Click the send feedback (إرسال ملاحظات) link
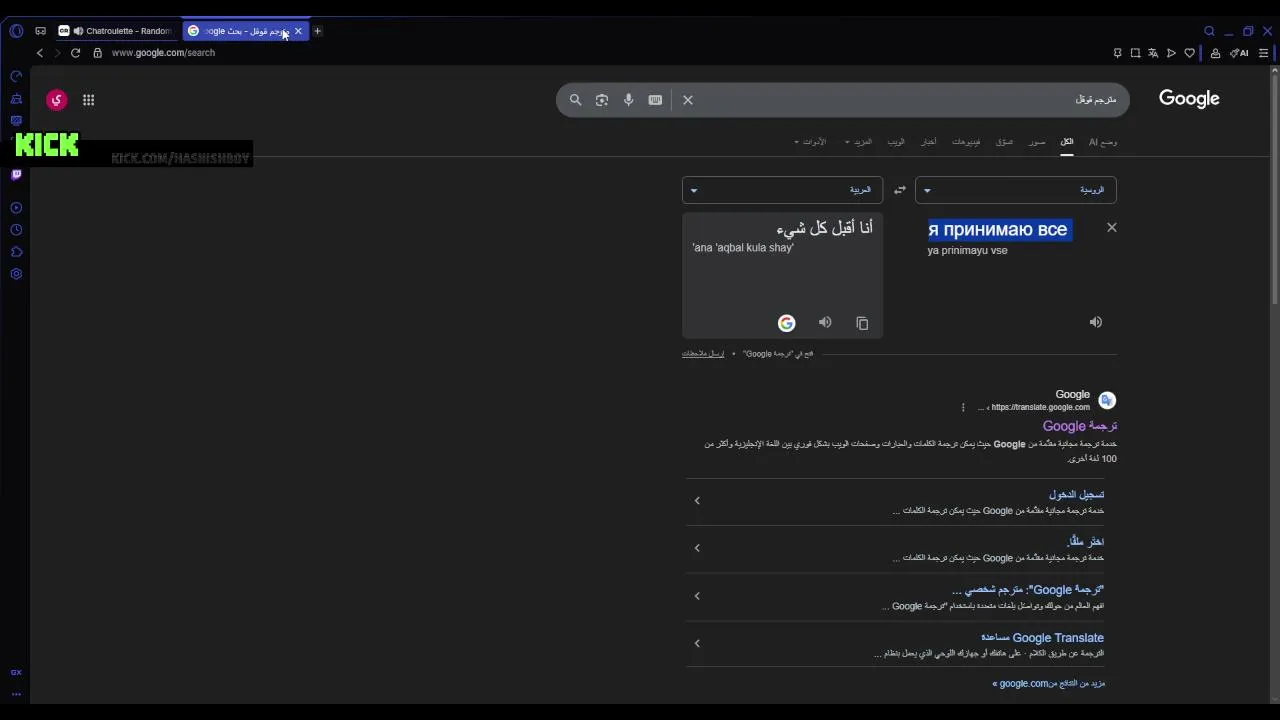Viewport: 1280px width, 720px height. [x=703, y=354]
